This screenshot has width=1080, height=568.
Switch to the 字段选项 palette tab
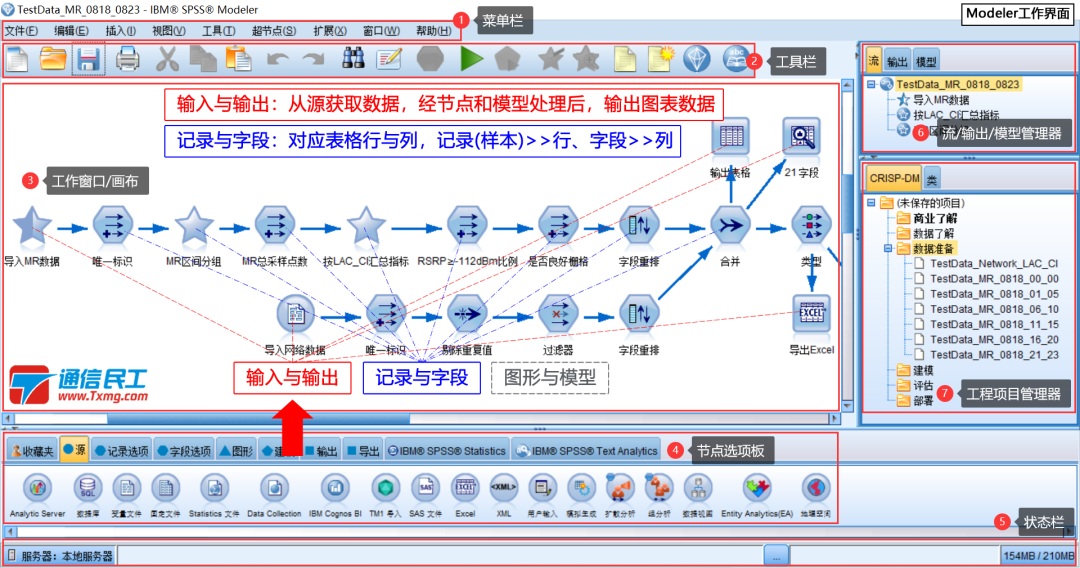point(183,451)
